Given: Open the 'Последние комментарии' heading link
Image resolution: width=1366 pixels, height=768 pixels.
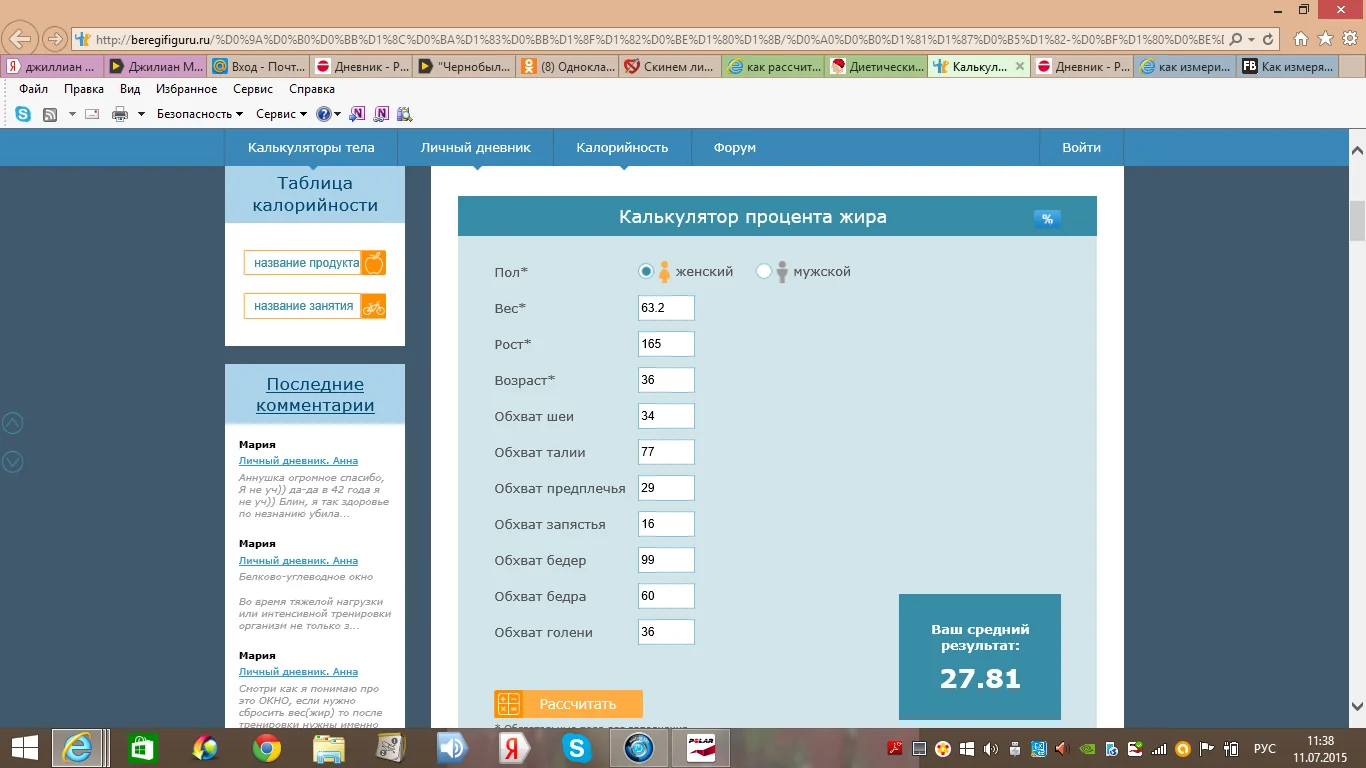Looking at the screenshot, I should 315,395.
